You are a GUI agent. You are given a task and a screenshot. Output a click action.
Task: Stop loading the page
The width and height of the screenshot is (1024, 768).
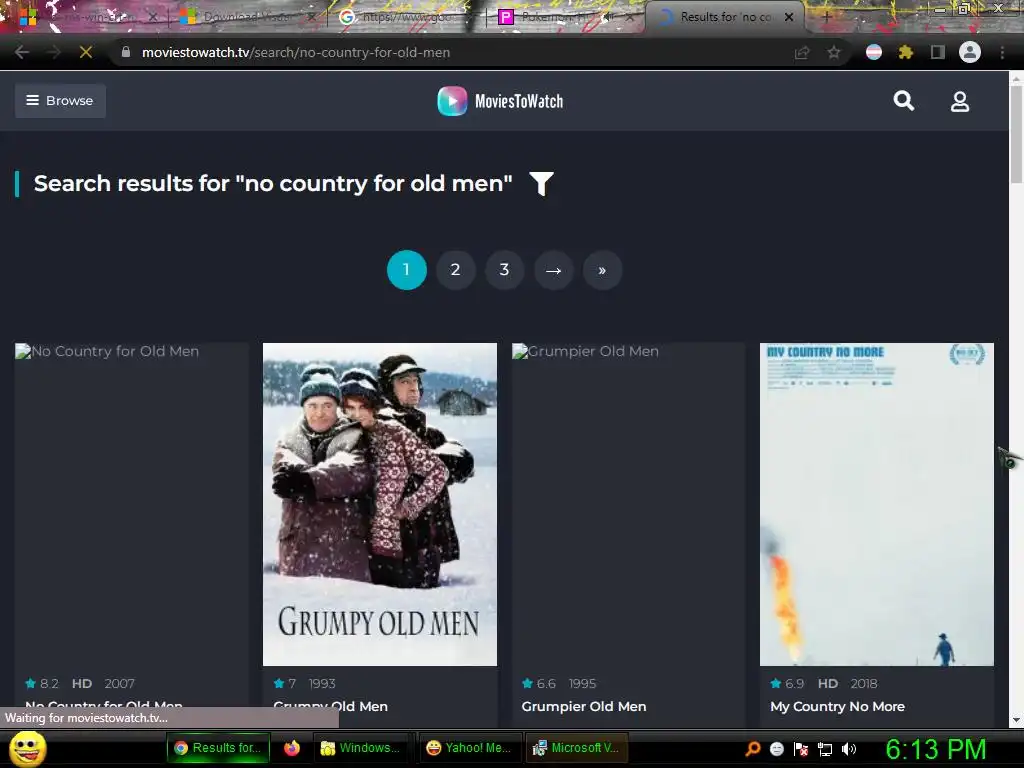(86, 52)
